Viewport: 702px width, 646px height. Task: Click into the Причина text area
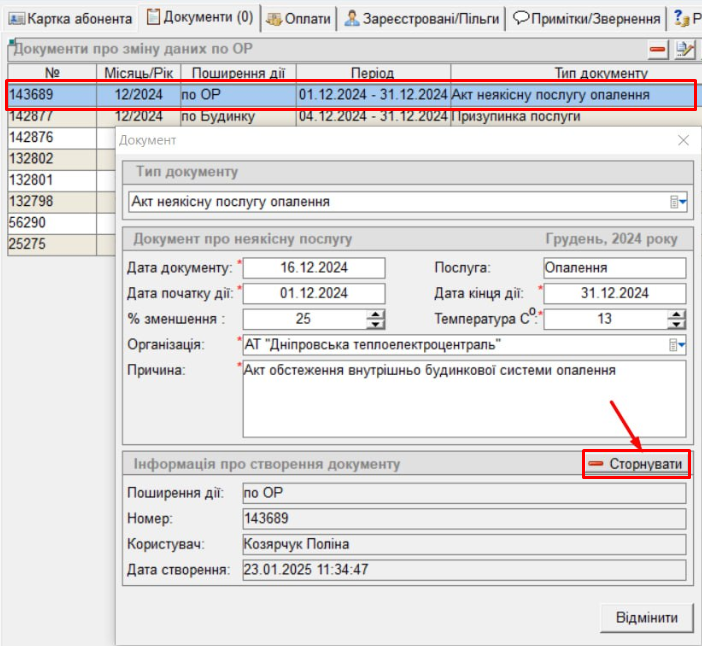pyautogui.click(x=464, y=400)
